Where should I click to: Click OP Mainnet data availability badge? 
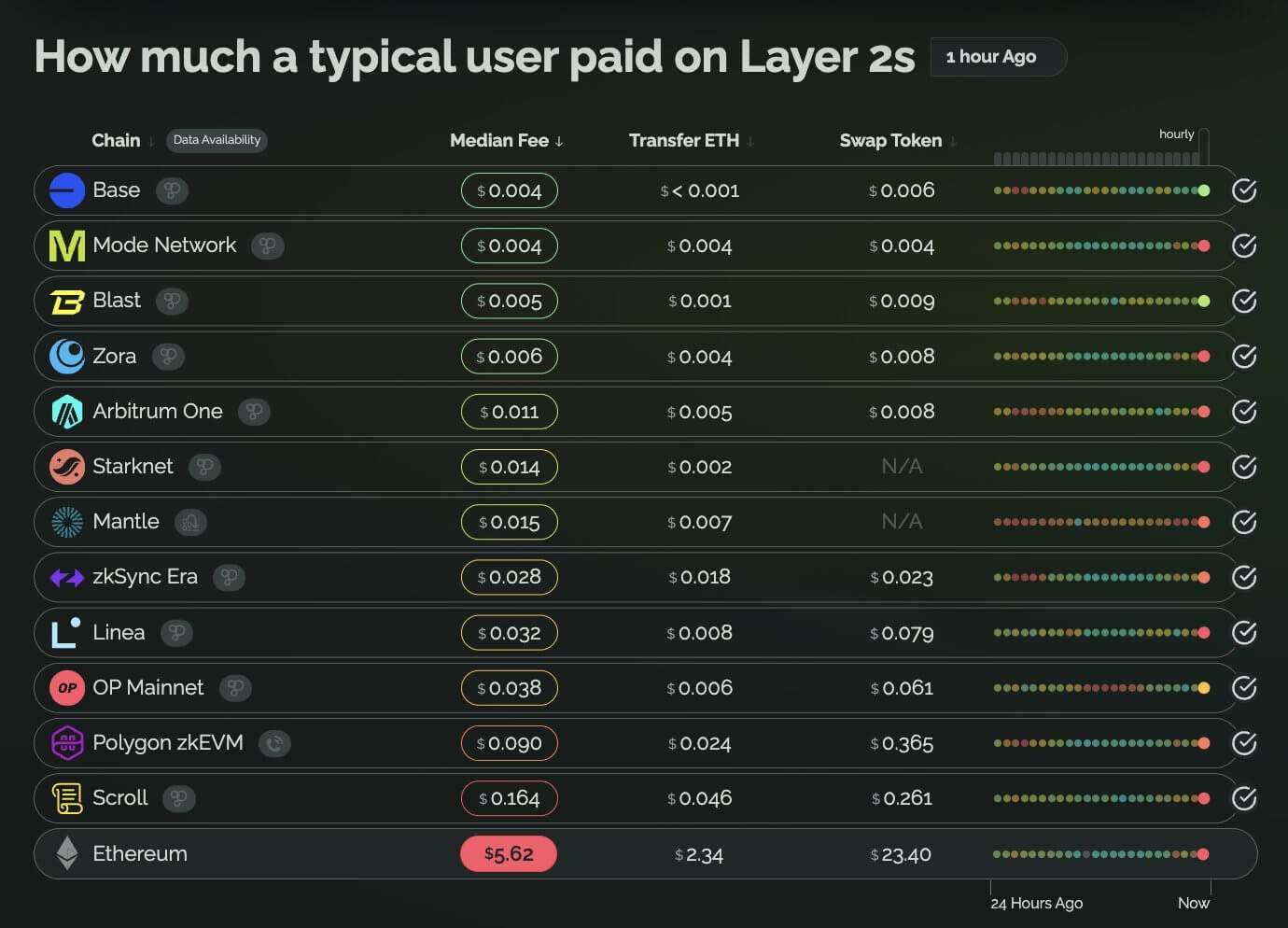(235, 688)
